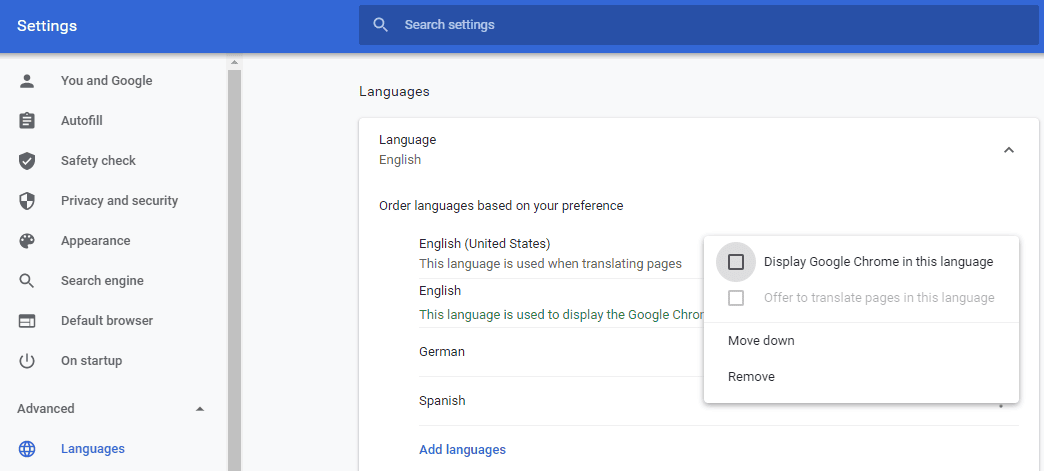
Task: Choose Move down from the context menu
Action: (x=761, y=340)
